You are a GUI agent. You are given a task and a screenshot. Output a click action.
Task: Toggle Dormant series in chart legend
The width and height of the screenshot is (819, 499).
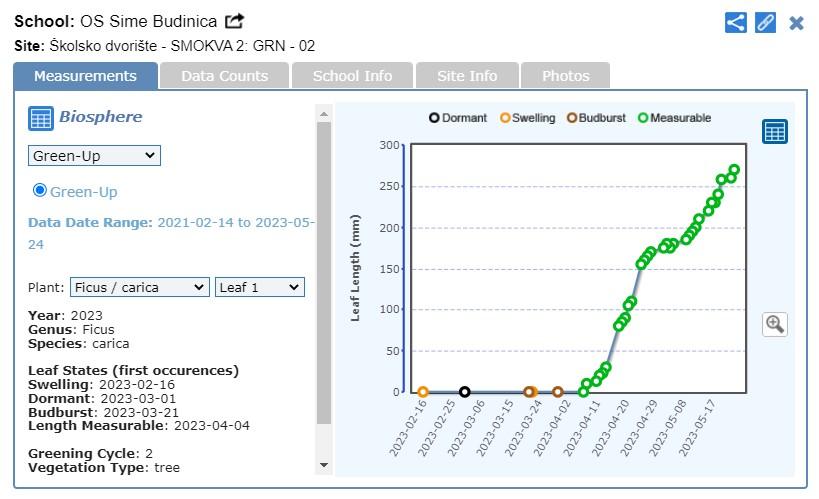pyautogui.click(x=458, y=118)
